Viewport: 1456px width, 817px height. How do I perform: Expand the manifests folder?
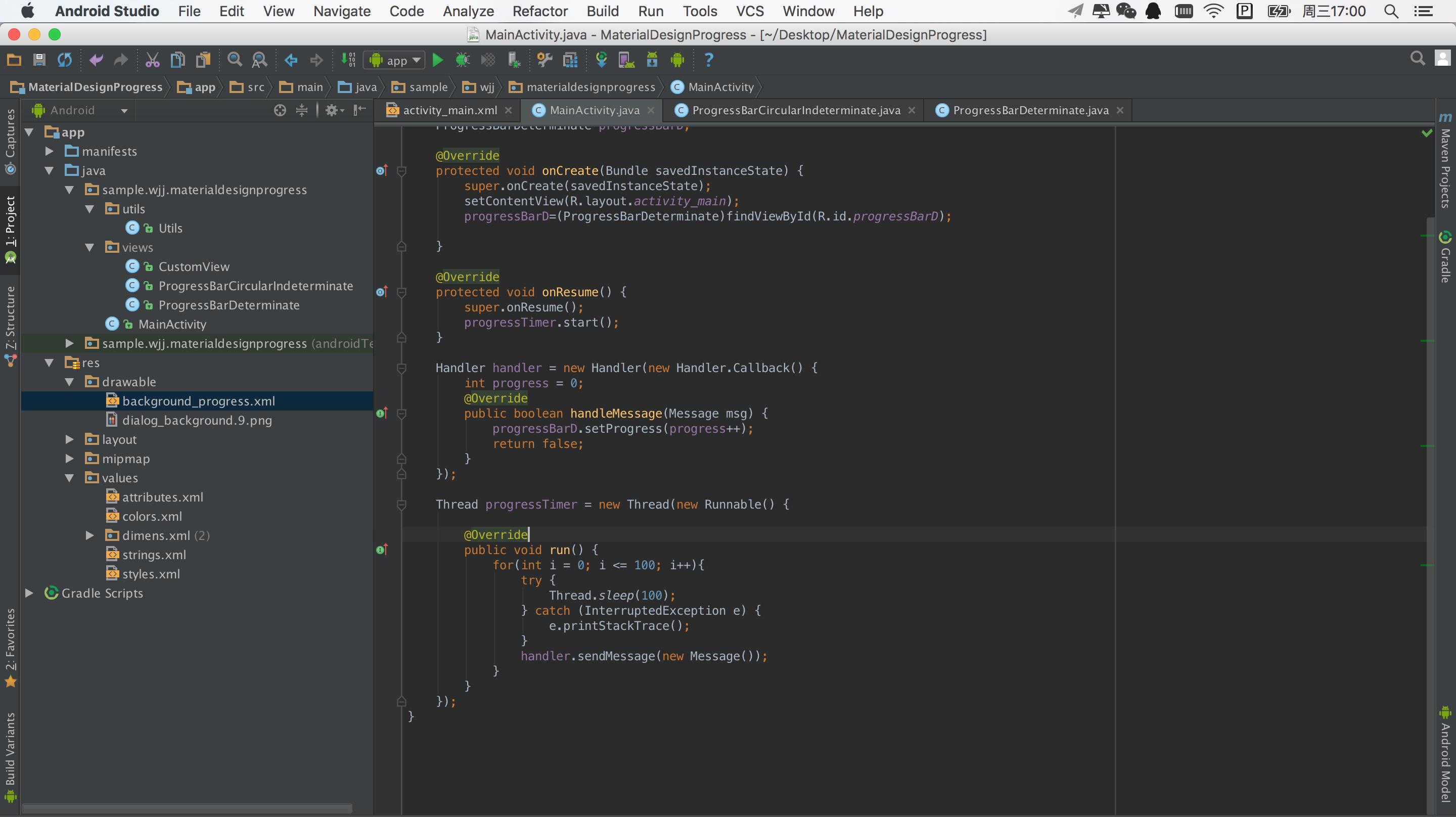pos(49,152)
